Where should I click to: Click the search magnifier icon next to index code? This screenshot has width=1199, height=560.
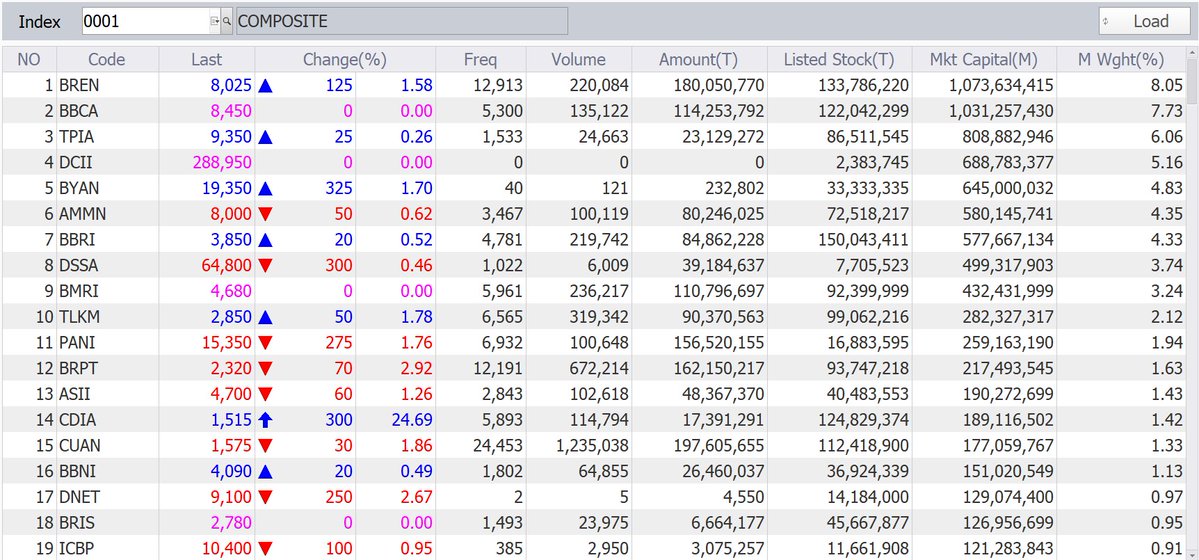pyautogui.click(x=227, y=21)
